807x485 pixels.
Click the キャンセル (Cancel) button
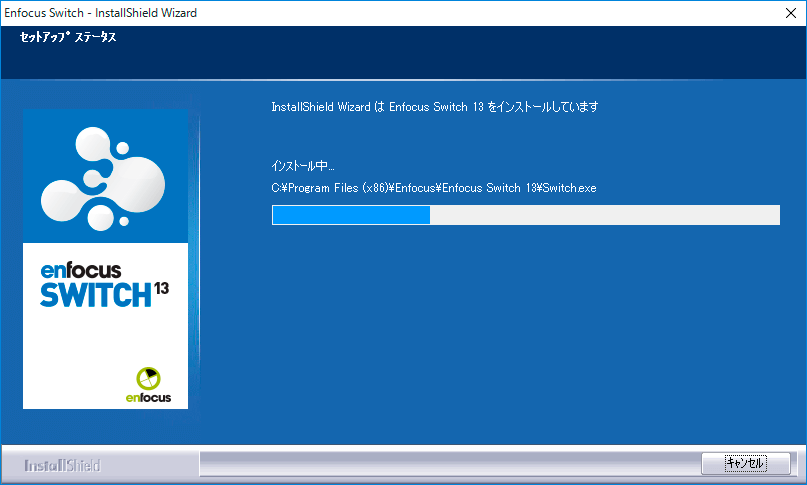click(746, 463)
